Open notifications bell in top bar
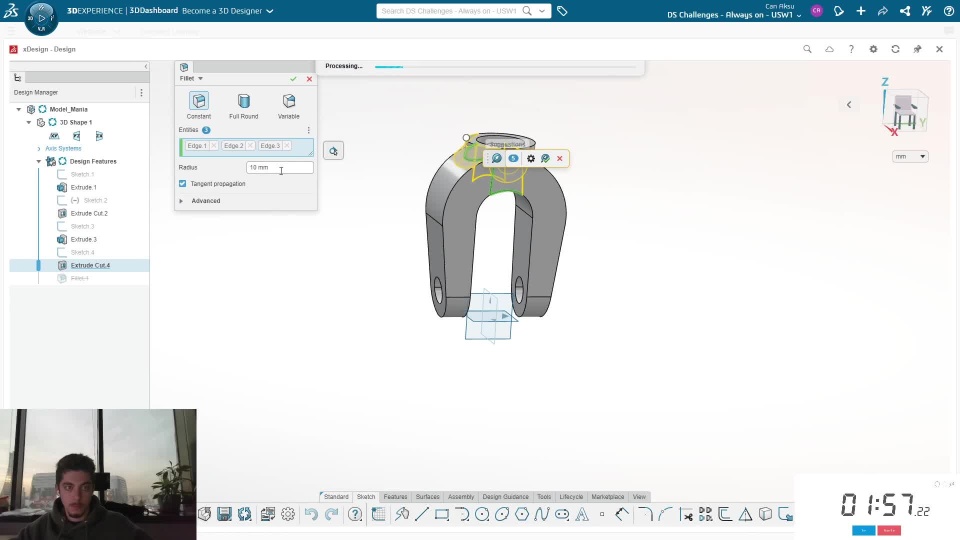 pos(839,11)
